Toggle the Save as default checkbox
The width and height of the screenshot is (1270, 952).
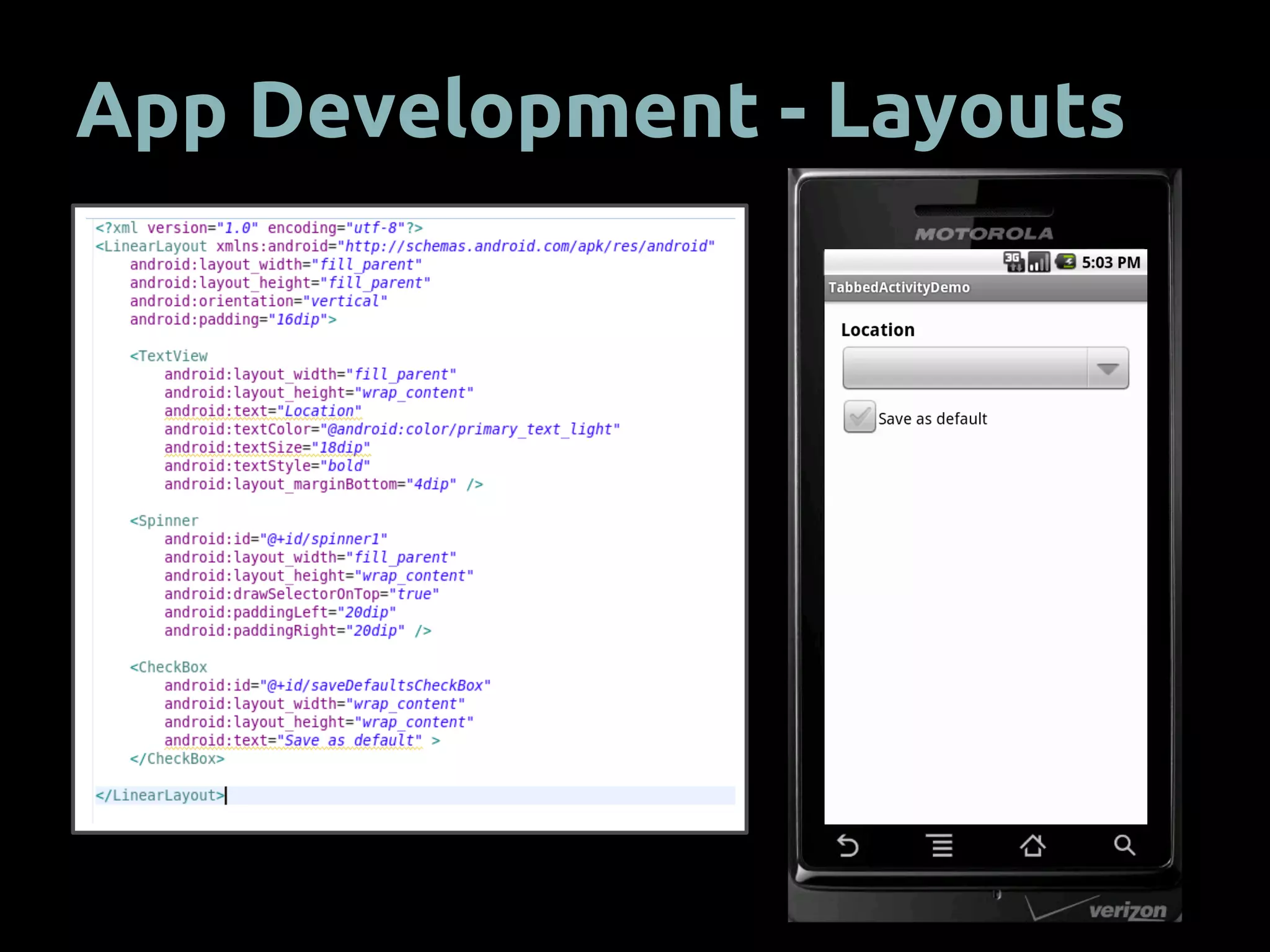859,417
